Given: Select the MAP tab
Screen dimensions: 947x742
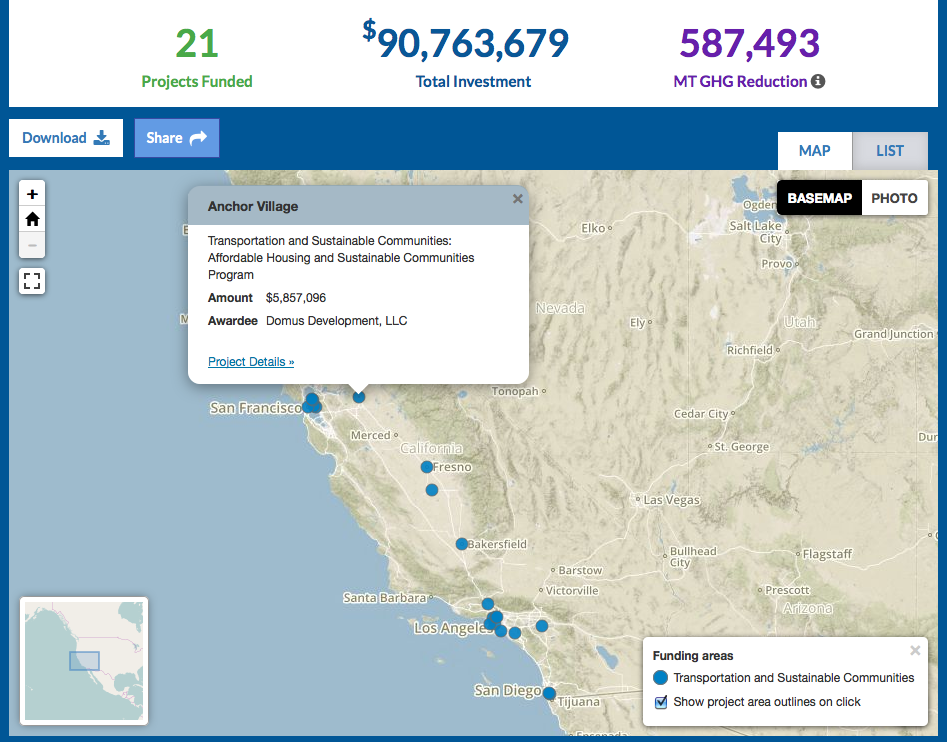Looking at the screenshot, I should (814, 151).
